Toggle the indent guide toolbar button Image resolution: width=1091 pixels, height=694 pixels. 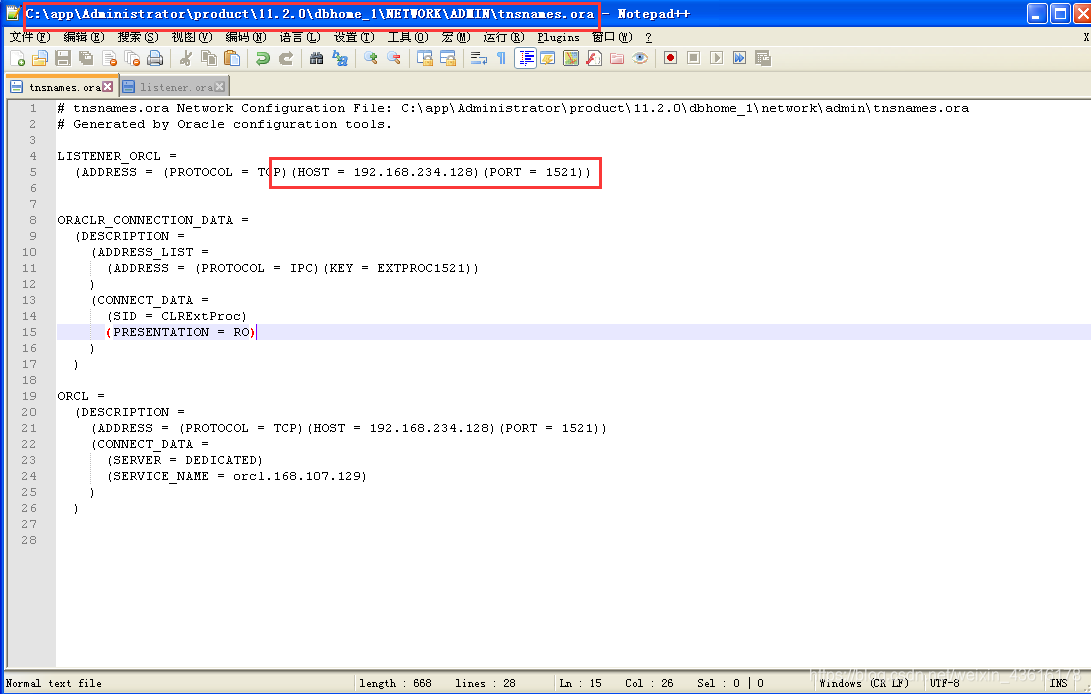point(525,58)
